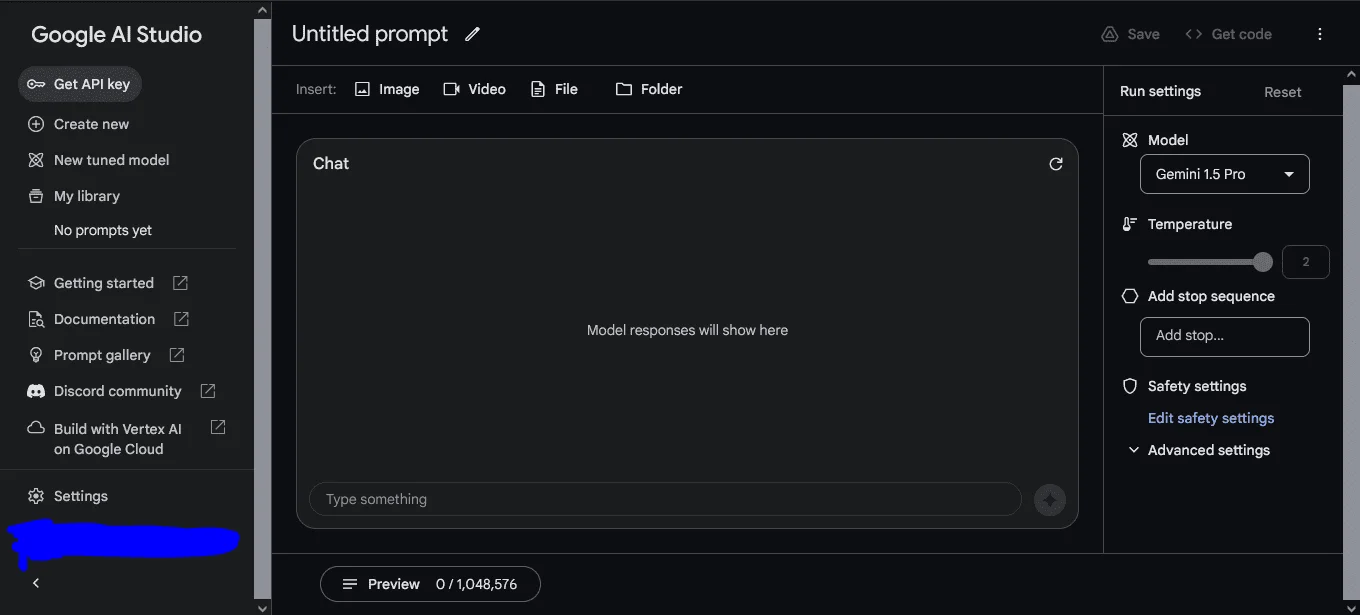Click Edit safety settings link

[1211, 418]
